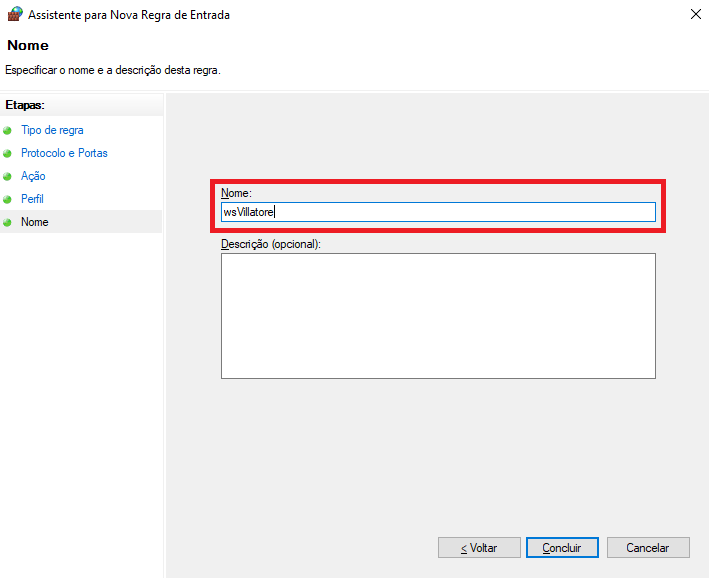Focus the Nome text field containing wsVillatore

[438, 212]
